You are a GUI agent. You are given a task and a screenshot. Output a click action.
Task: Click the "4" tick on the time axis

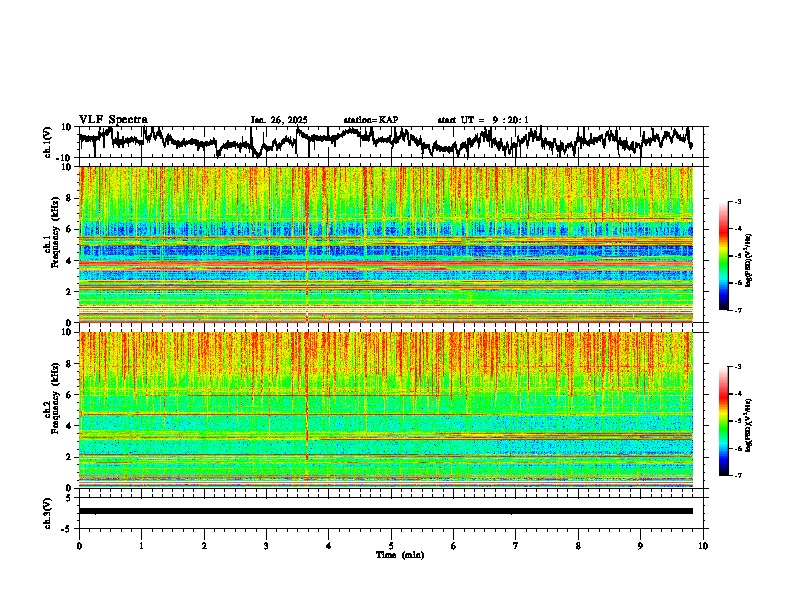pos(329,546)
